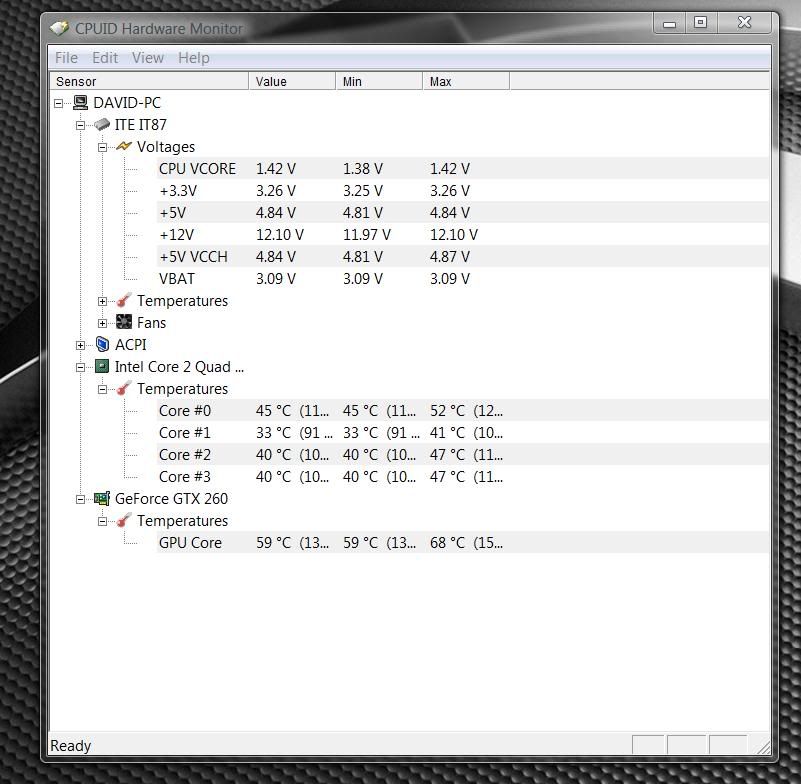Image resolution: width=801 pixels, height=784 pixels.
Task: Click the CPUID Hardware Monitor title bar icon
Action: [60, 28]
